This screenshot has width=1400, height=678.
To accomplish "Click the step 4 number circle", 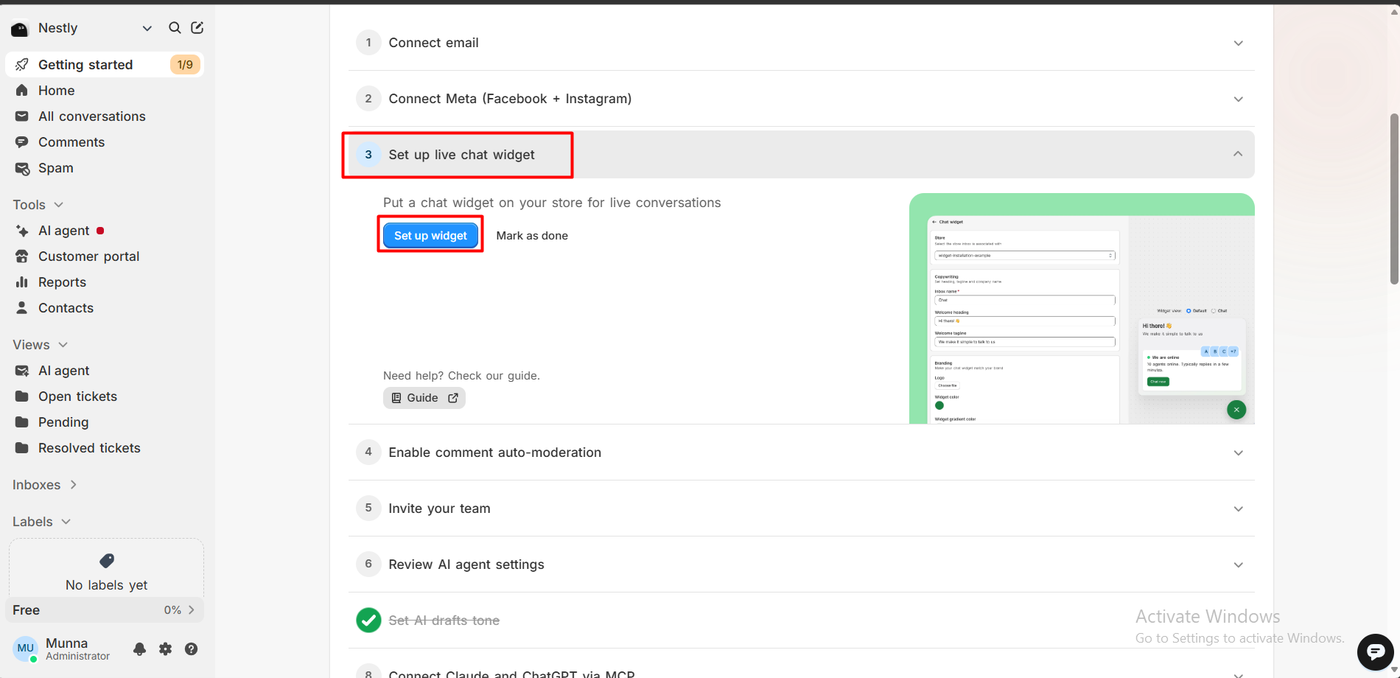I will pos(368,452).
